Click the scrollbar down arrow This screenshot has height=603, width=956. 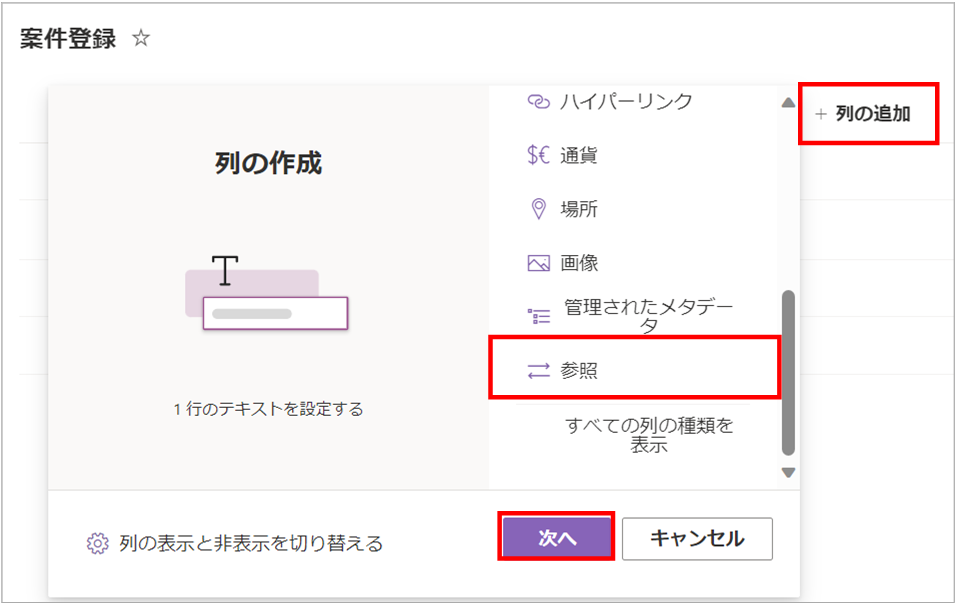click(788, 473)
